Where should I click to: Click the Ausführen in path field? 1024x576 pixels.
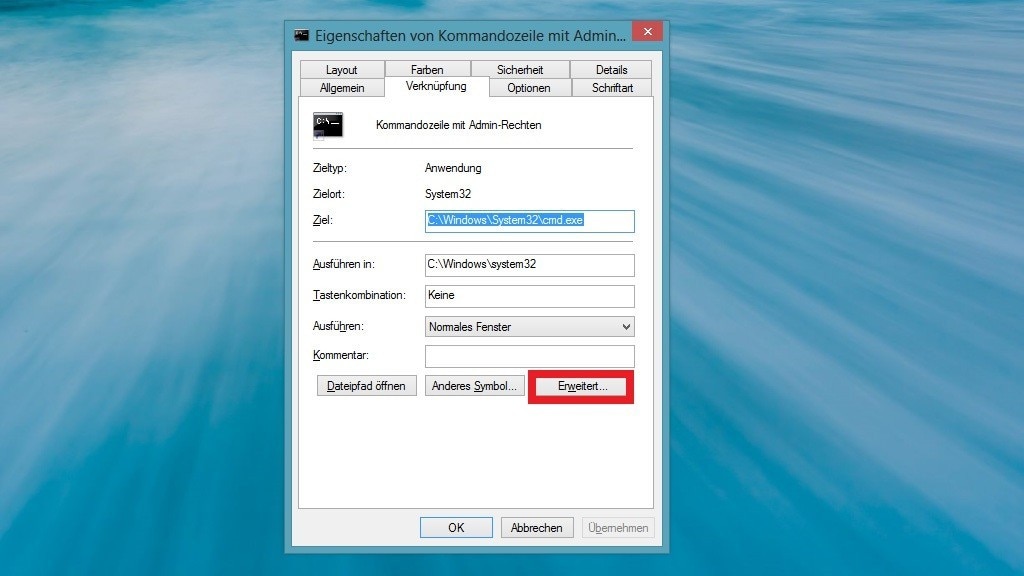pos(528,265)
